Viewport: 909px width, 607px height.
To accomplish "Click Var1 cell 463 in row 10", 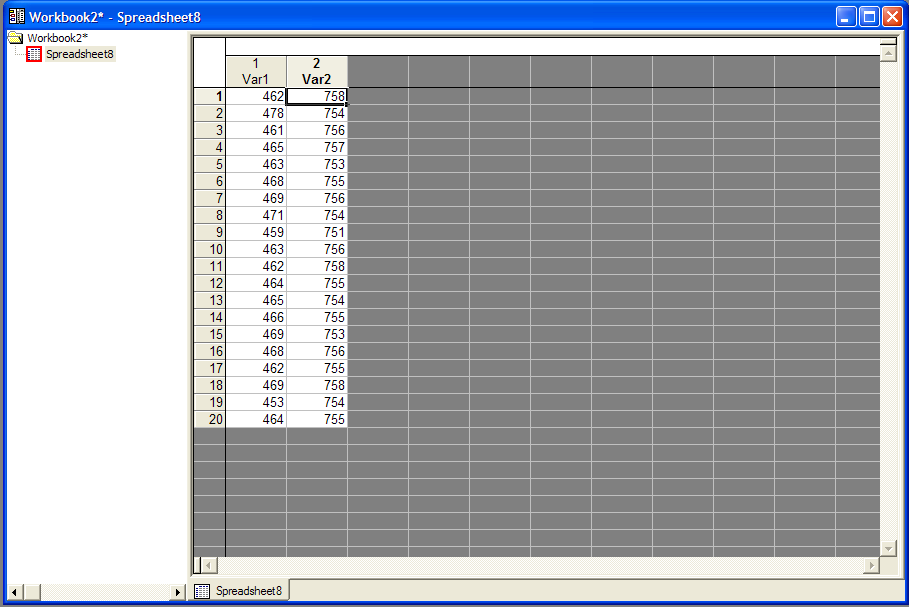I will 256,249.
